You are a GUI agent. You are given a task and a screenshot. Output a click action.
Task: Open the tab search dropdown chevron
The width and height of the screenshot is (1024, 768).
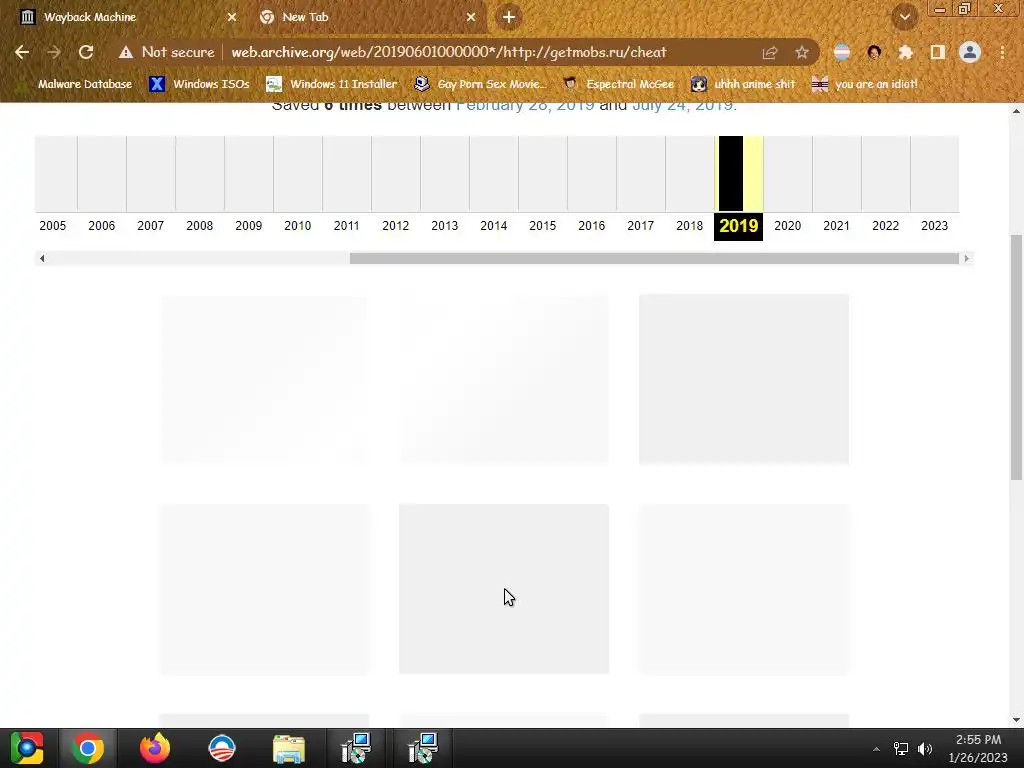[904, 17]
